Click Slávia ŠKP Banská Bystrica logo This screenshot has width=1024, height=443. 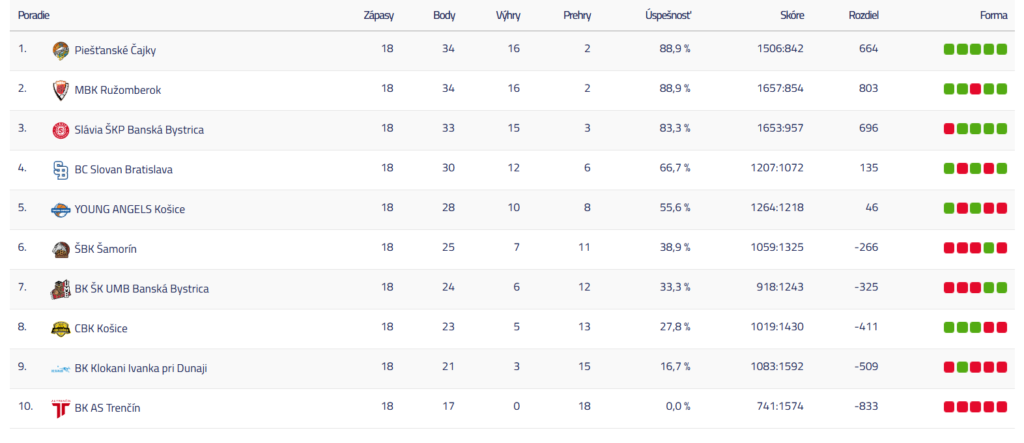click(61, 130)
